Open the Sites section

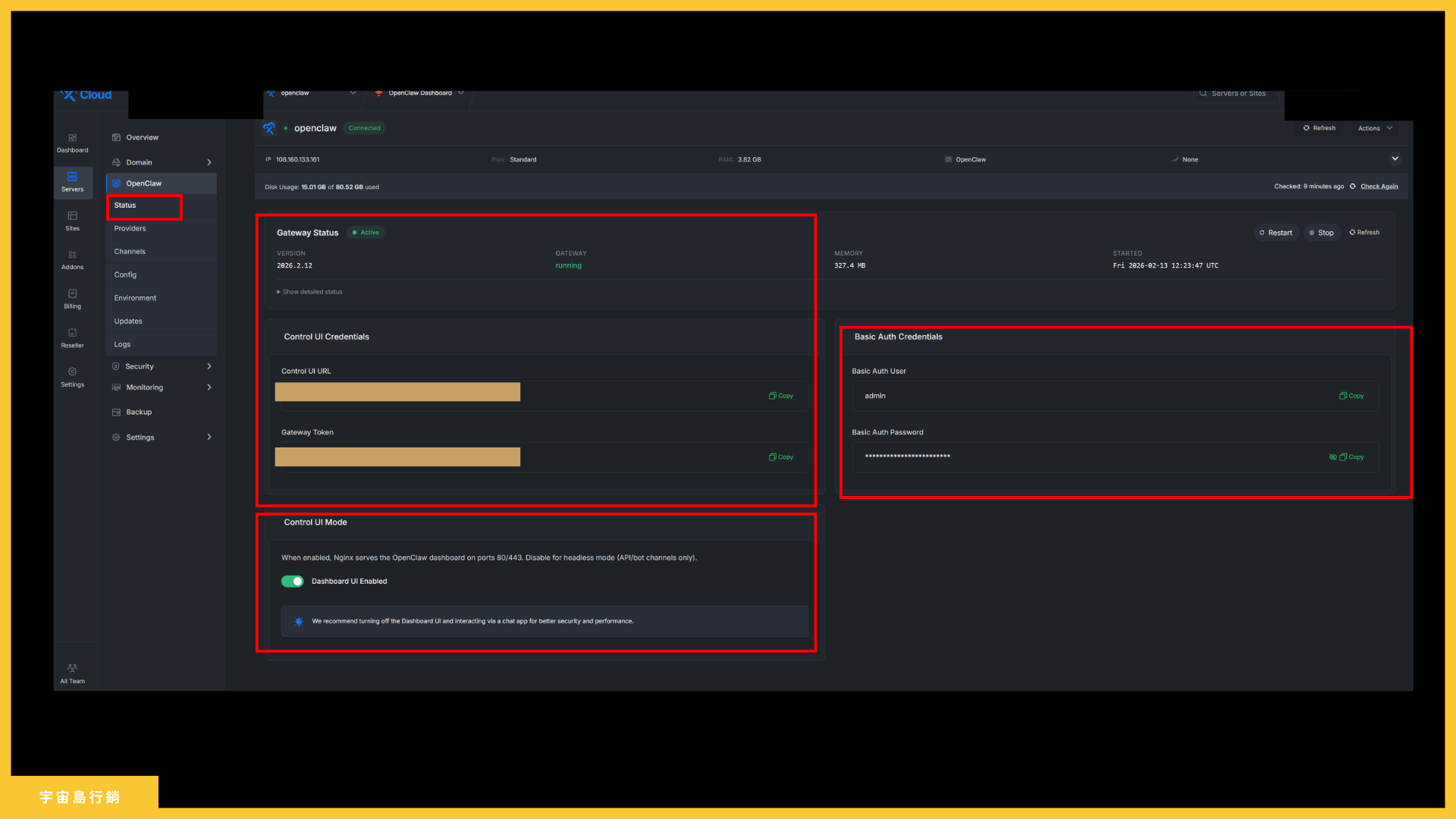[72, 221]
